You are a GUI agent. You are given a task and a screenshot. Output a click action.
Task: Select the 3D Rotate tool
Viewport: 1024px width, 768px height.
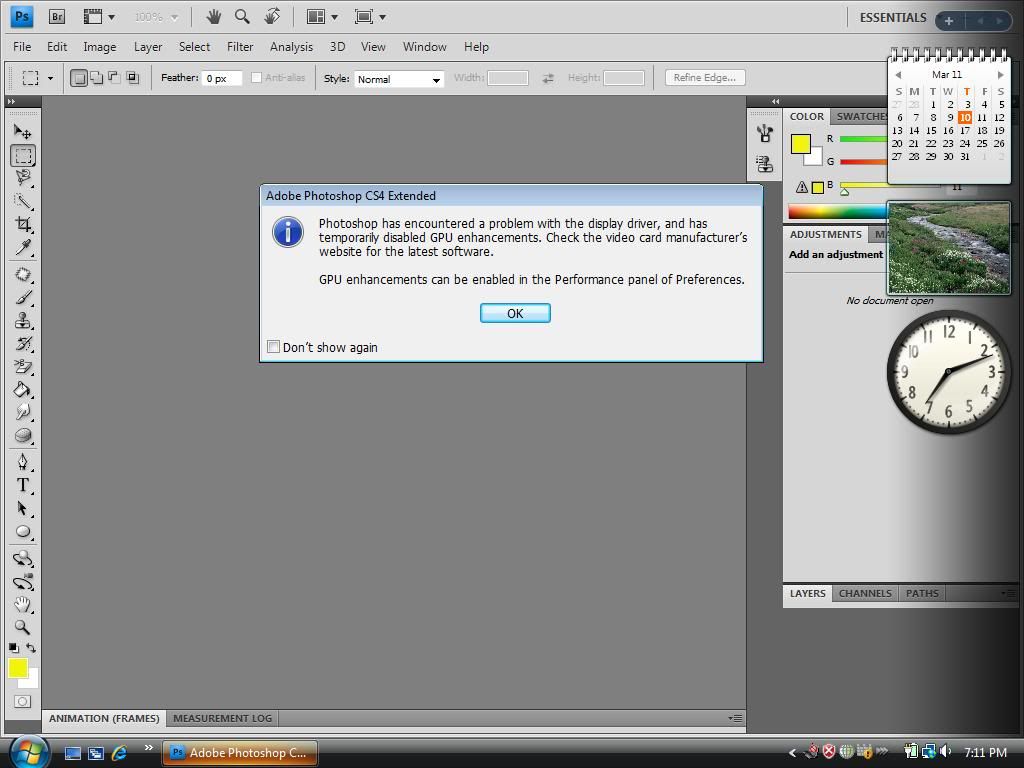[x=23, y=559]
